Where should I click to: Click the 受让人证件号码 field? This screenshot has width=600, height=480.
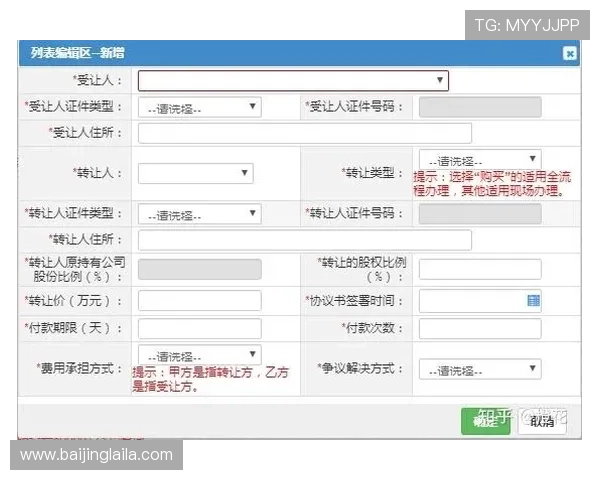[480, 107]
